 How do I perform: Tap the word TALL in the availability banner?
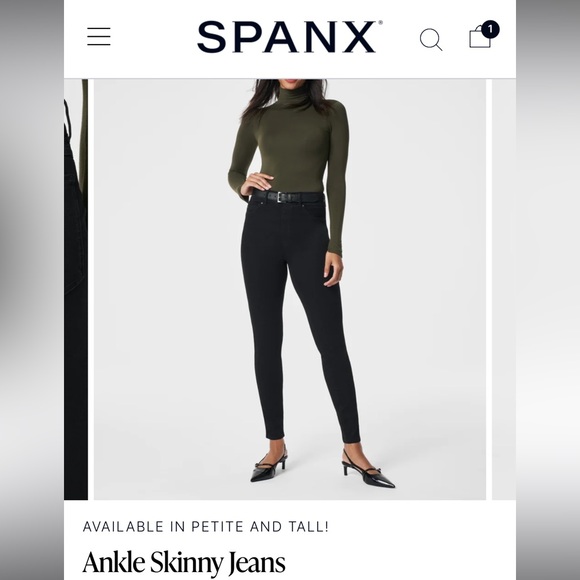click(x=308, y=526)
